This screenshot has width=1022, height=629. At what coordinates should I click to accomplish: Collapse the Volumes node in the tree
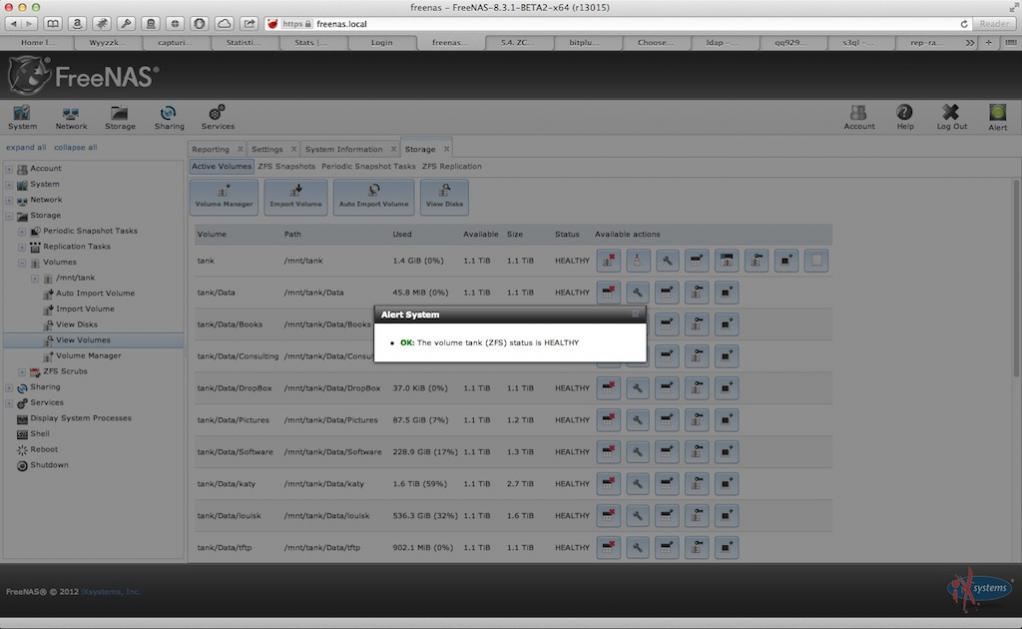pos(22,263)
